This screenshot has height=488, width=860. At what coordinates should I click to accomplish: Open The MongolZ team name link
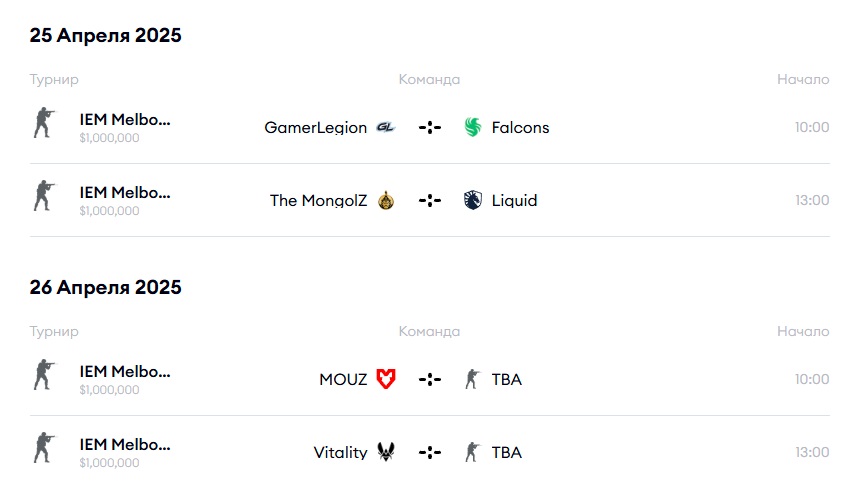[x=318, y=201]
